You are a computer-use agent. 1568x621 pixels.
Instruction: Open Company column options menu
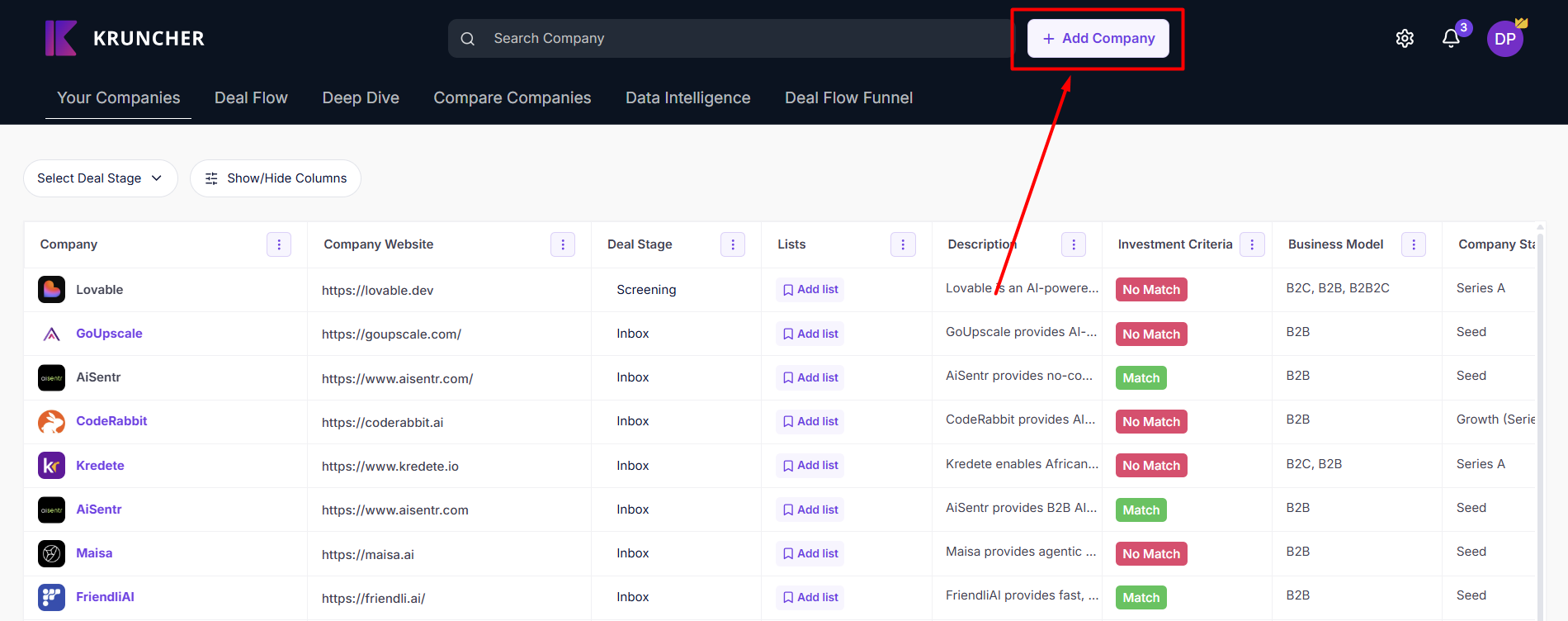[279, 244]
